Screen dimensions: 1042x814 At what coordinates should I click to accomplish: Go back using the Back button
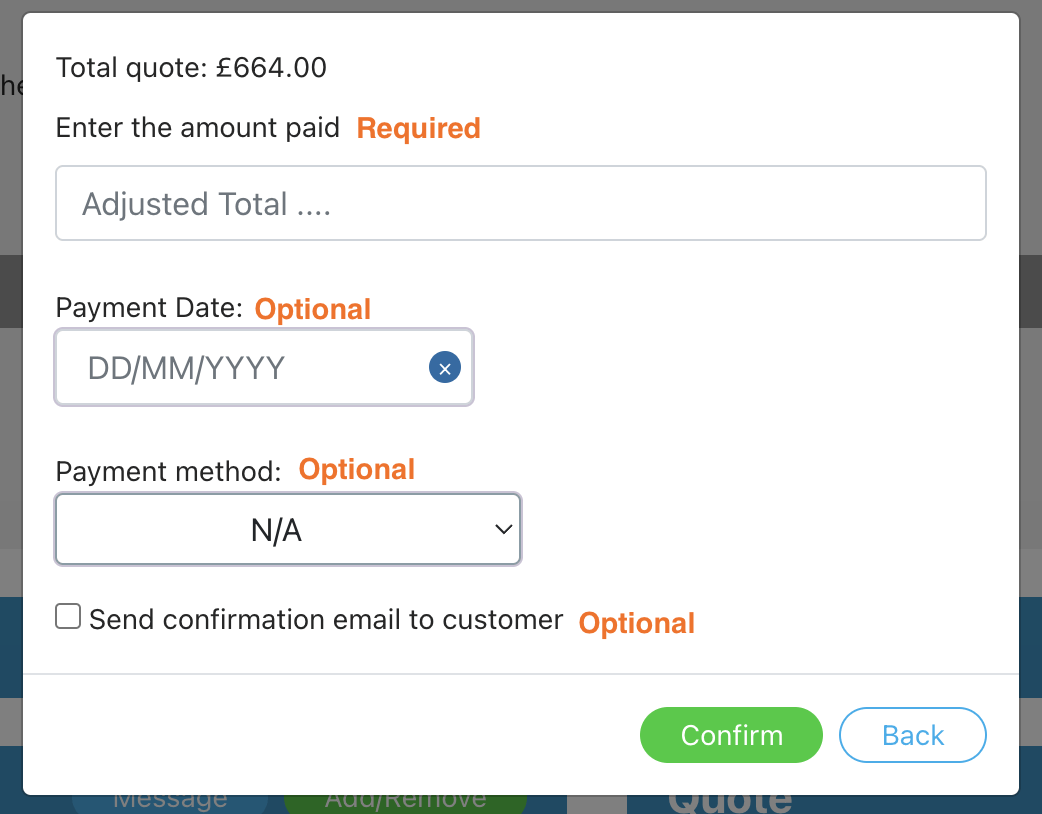coord(912,735)
